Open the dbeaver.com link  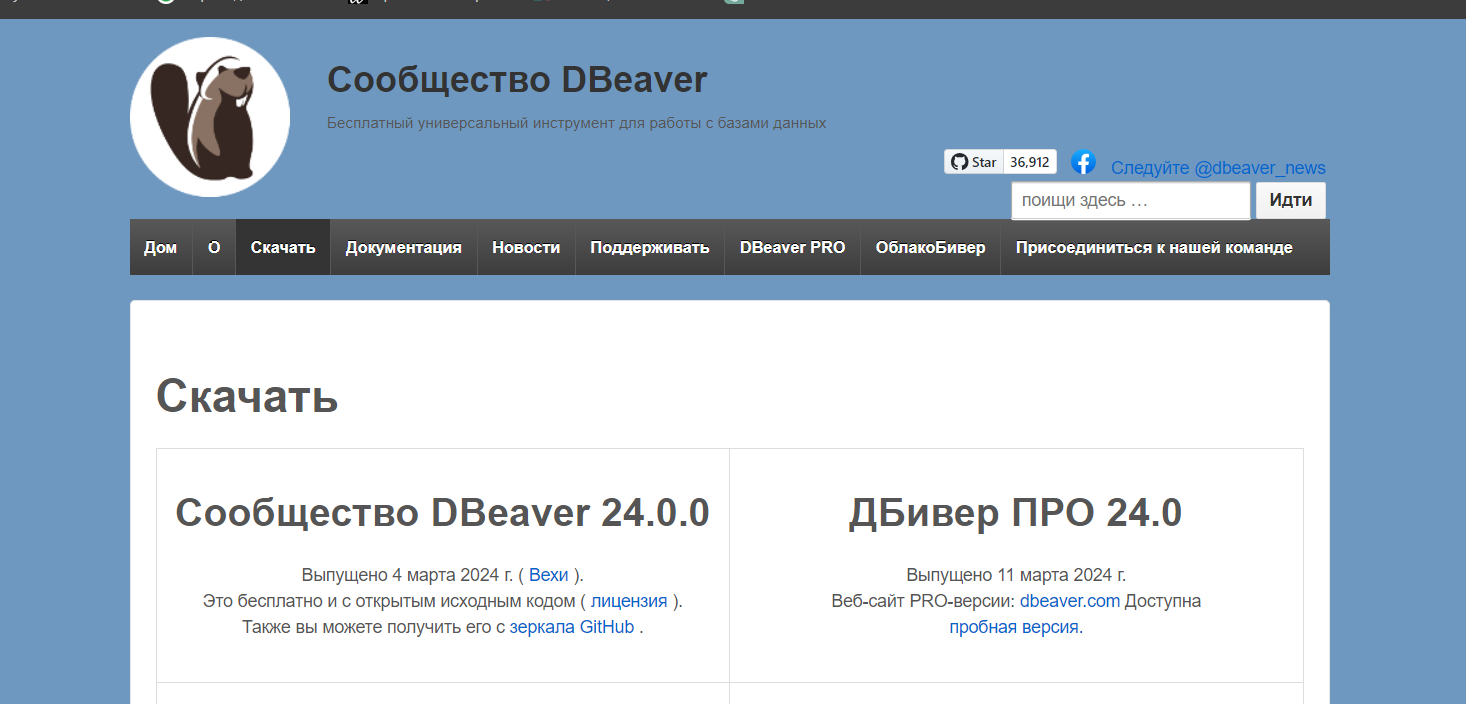point(1070,601)
